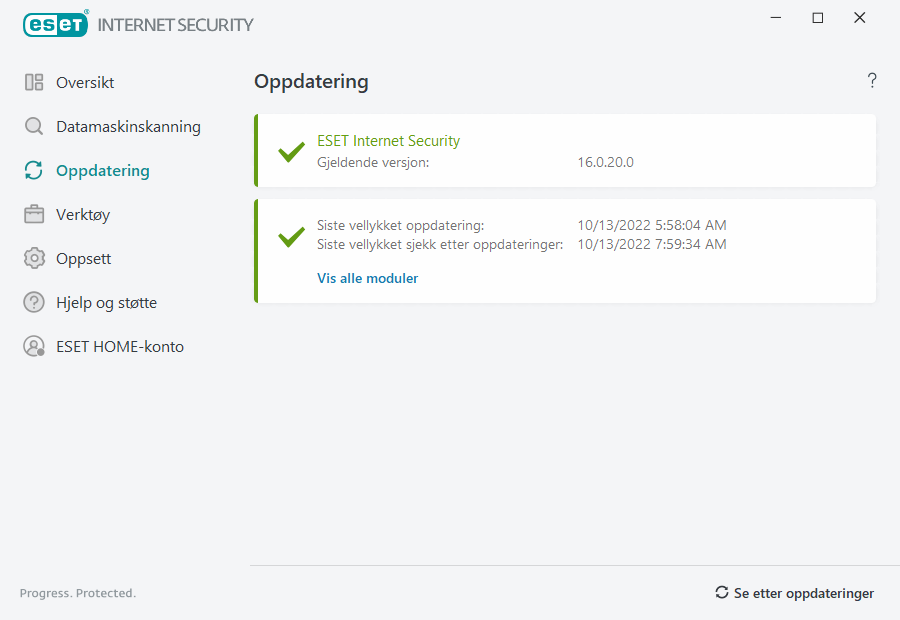Click the checkmark beside Siste vellykket oppdatering

coord(291,237)
